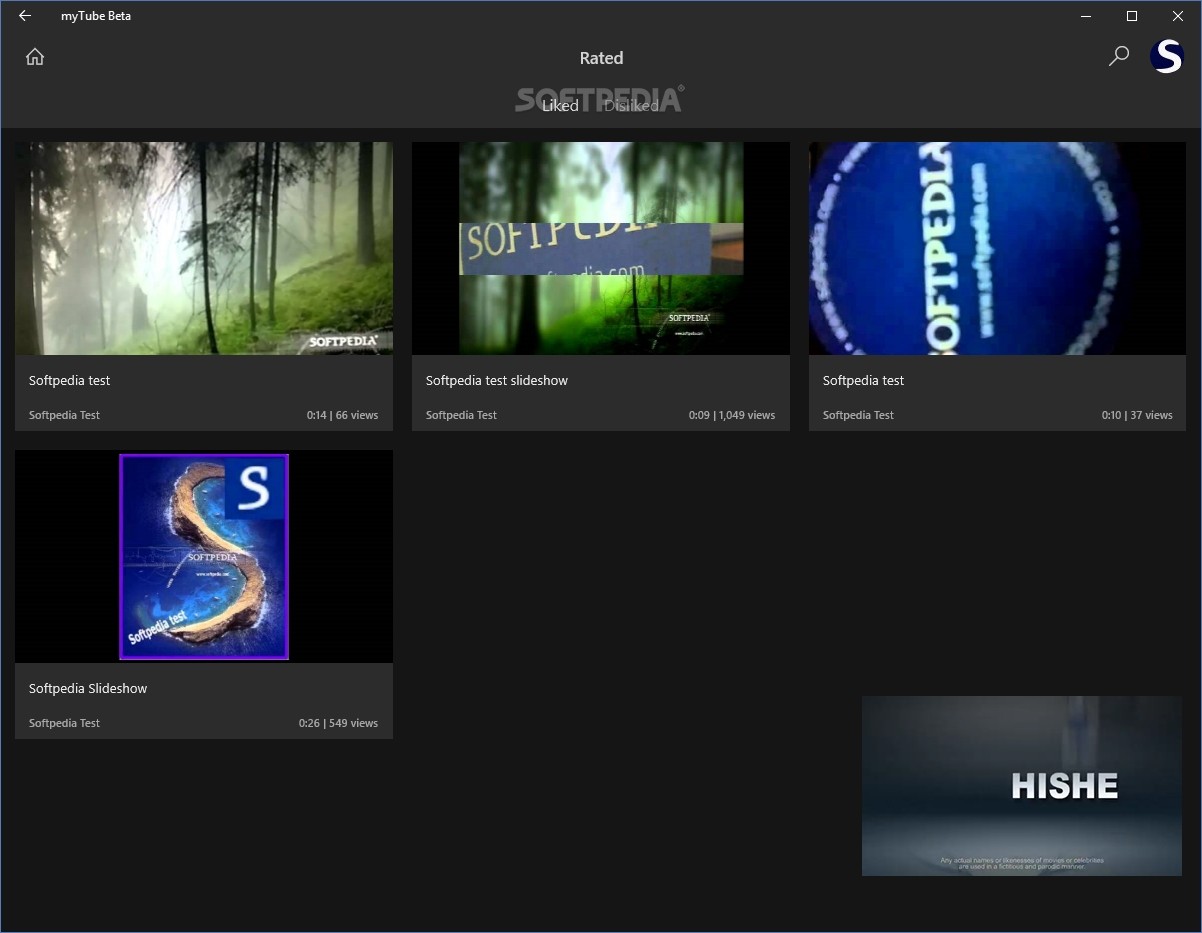This screenshot has height=933, width=1202.
Task: Open the Softpedia test slideshow video
Action: point(601,248)
